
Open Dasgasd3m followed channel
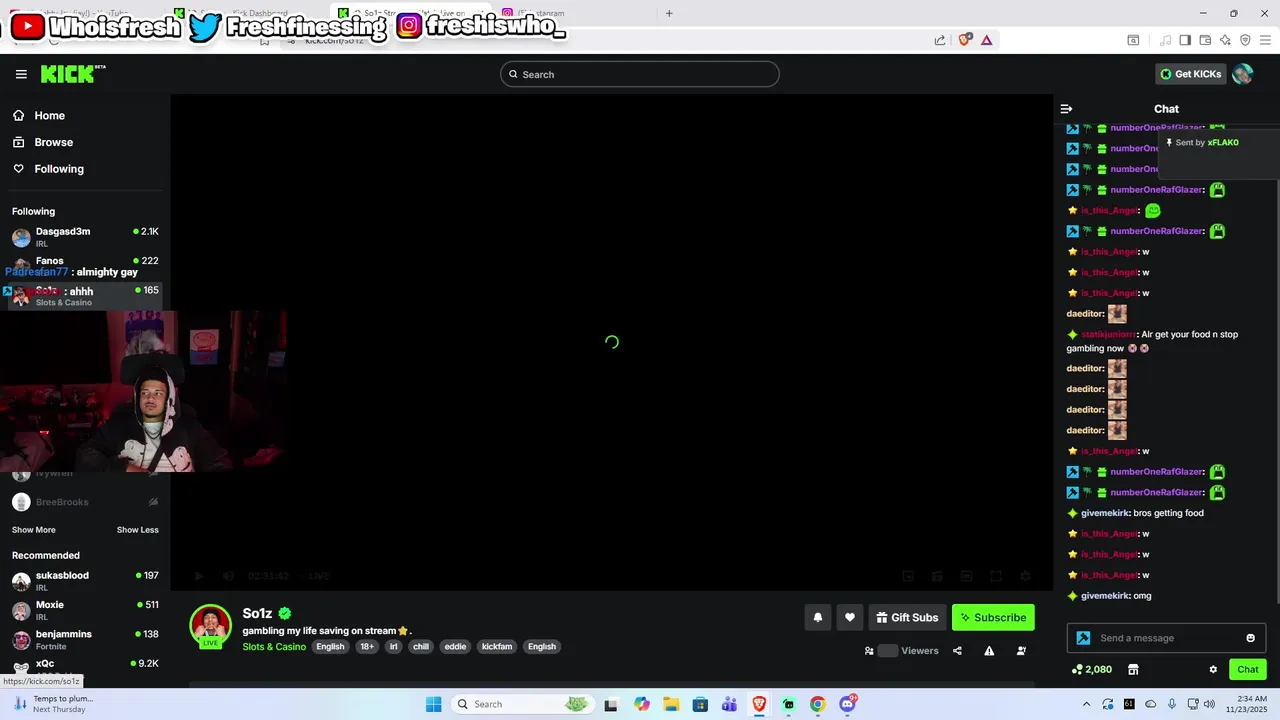point(85,237)
